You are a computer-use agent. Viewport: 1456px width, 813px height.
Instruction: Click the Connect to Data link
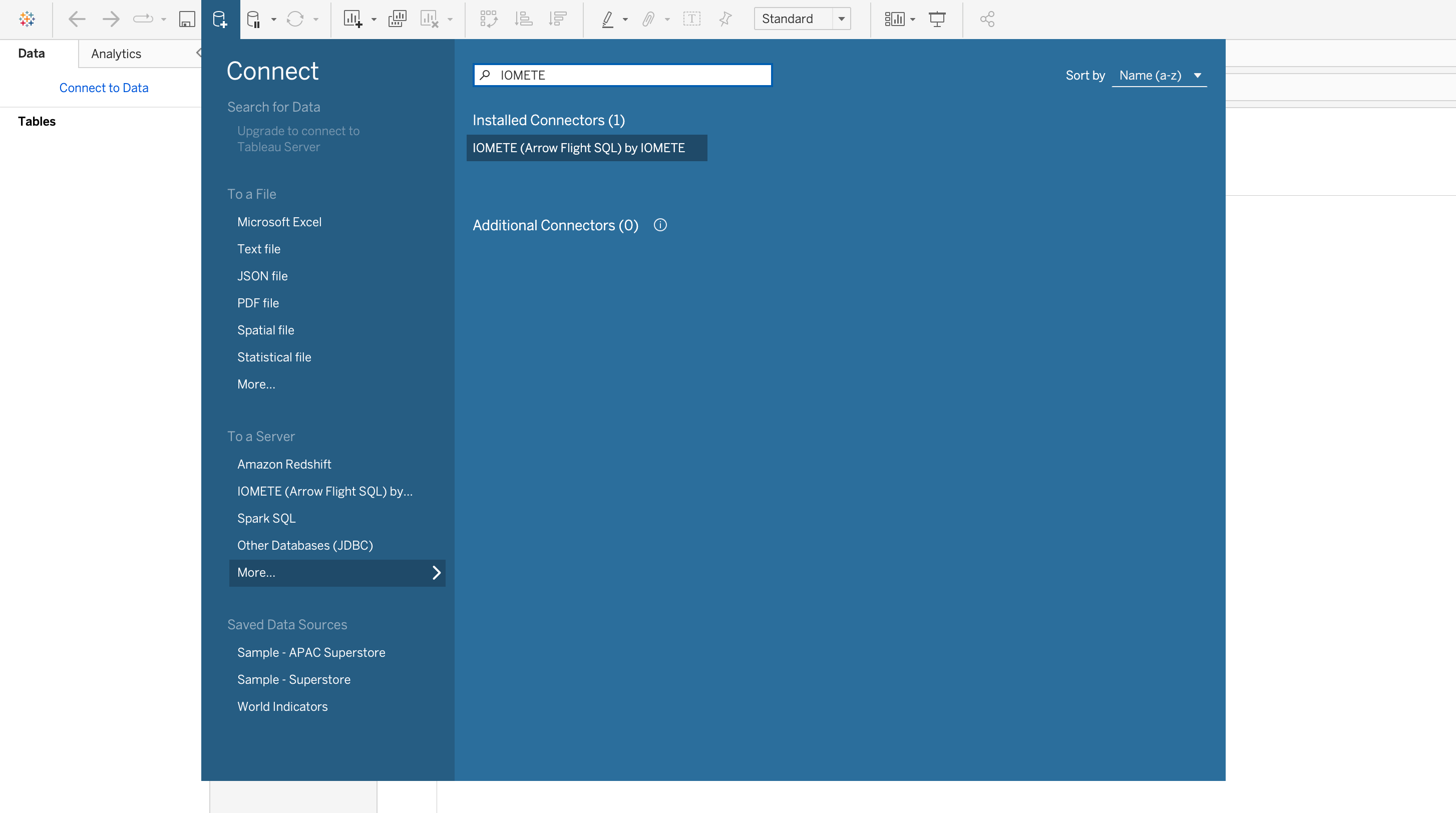[x=104, y=88]
